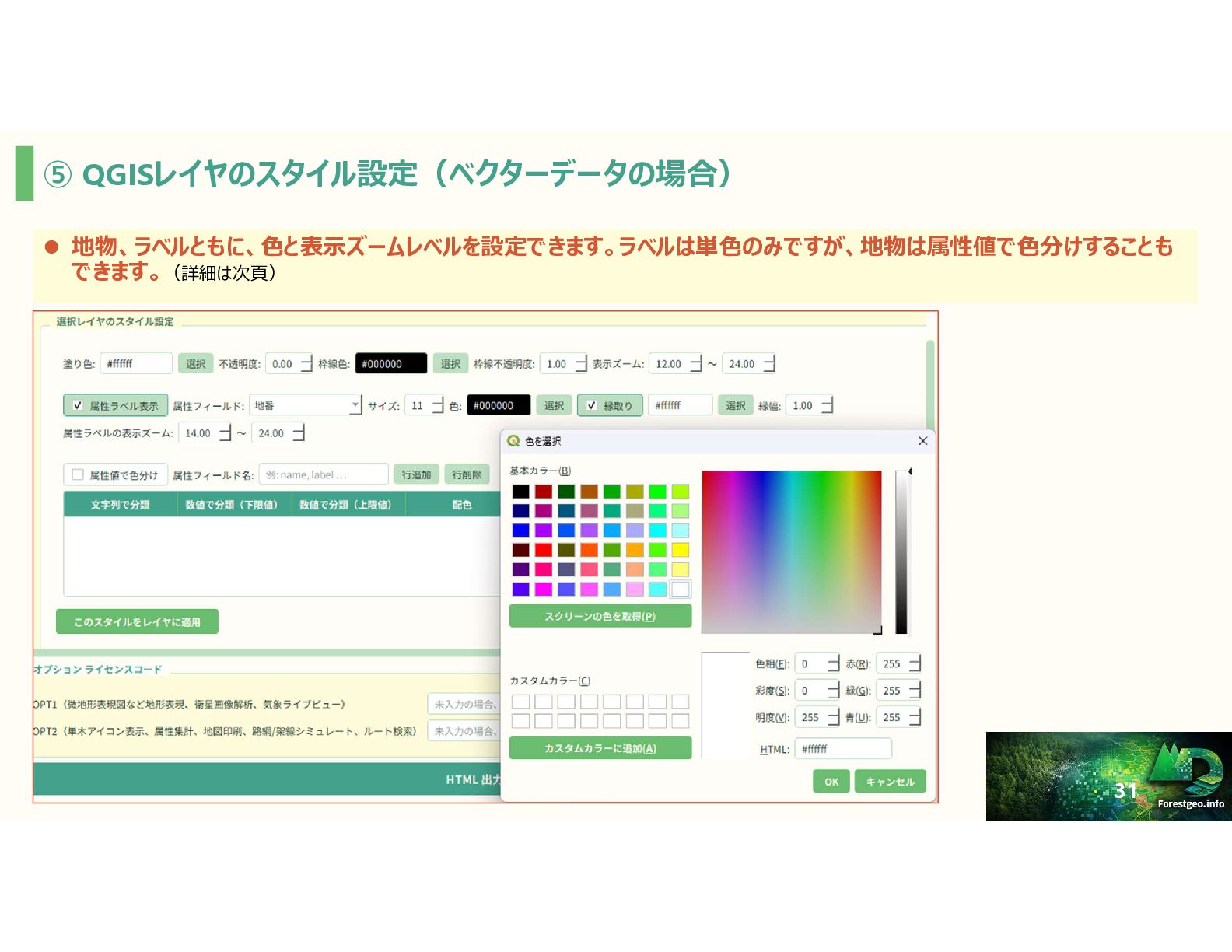Click the 文字列で分類 column header
The height and width of the screenshot is (952, 1232).
120,505
